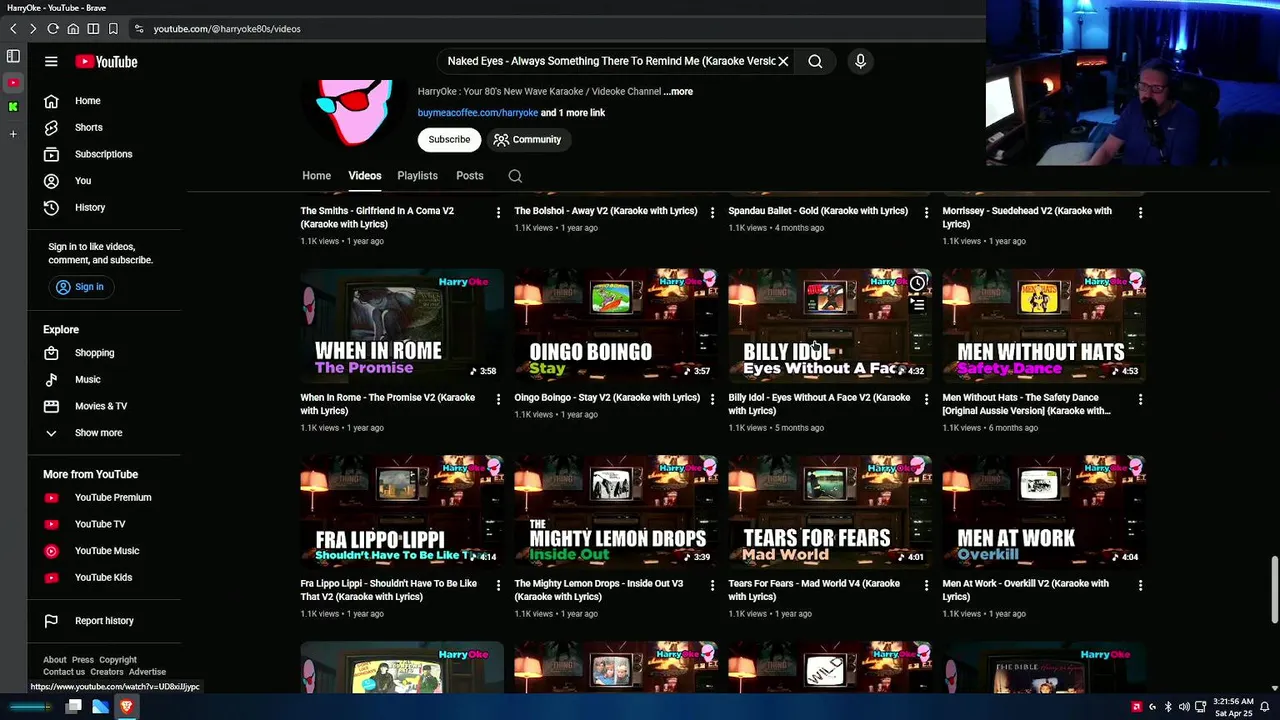Subscribe to the HarryOke channel
The height and width of the screenshot is (720, 1280).
tap(449, 140)
